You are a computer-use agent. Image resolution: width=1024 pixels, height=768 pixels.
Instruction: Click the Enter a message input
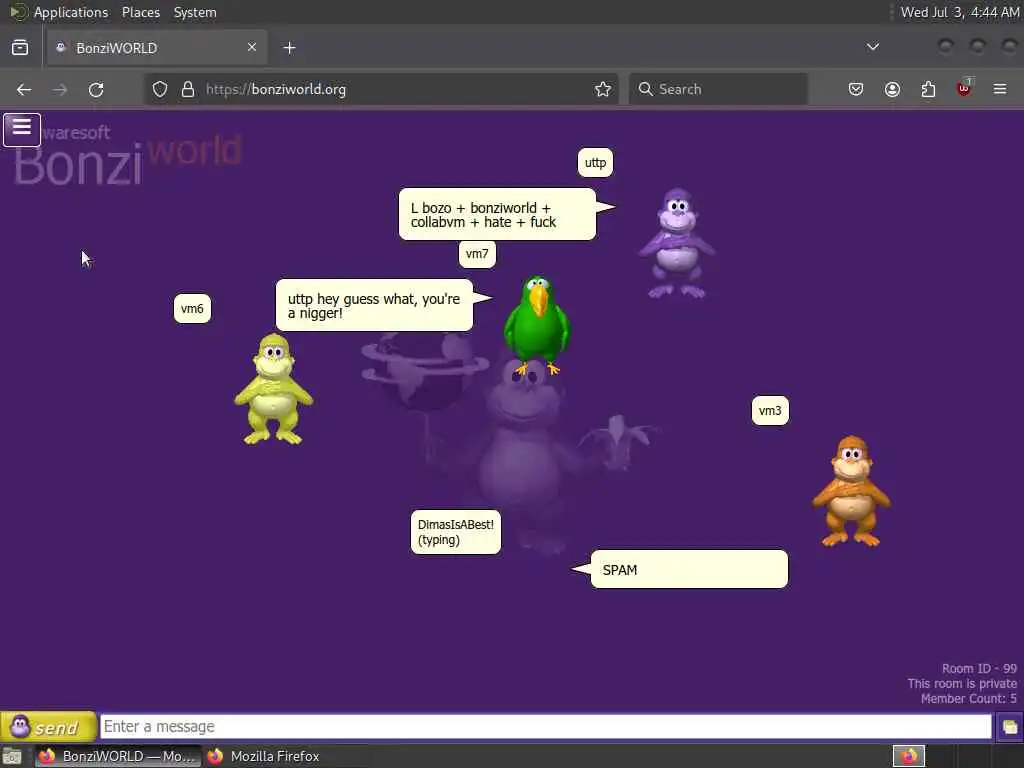546,726
